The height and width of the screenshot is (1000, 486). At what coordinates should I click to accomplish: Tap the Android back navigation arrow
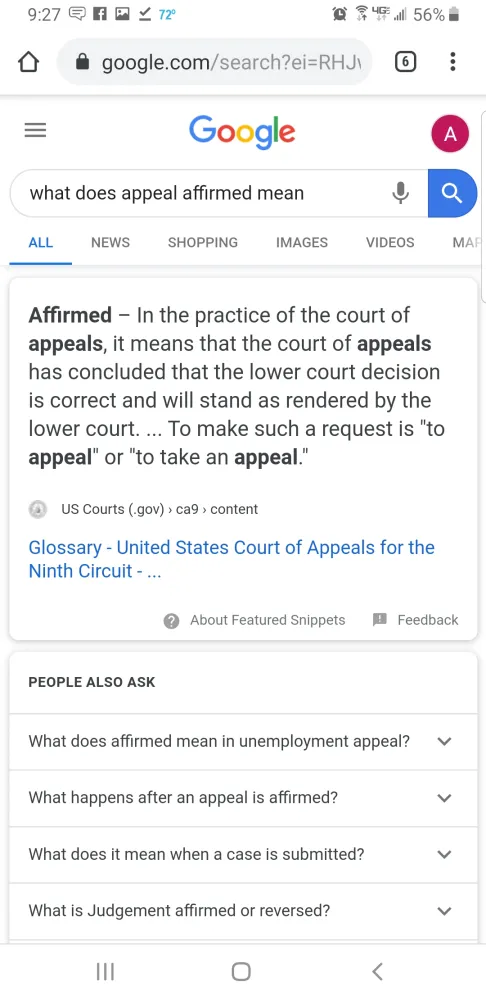[x=377, y=971]
